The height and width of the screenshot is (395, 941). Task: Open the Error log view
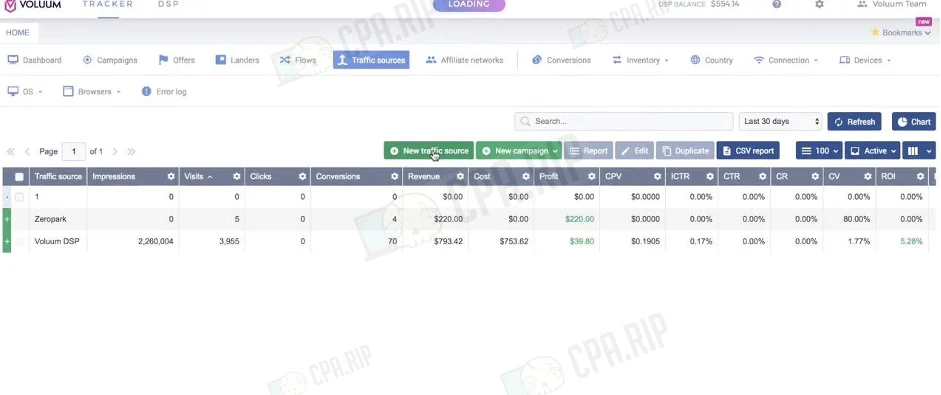pos(164,92)
